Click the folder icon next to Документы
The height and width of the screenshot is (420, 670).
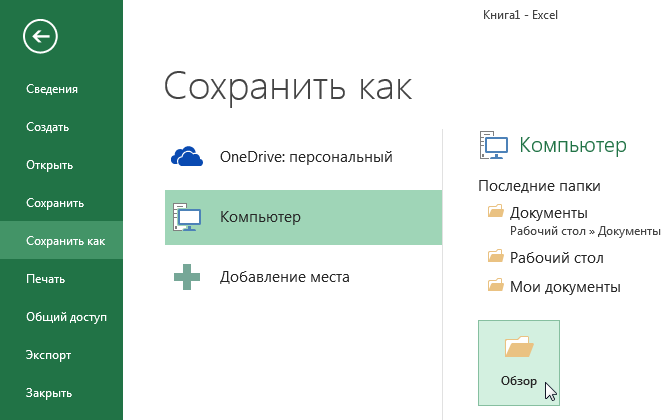coord(496,211)
